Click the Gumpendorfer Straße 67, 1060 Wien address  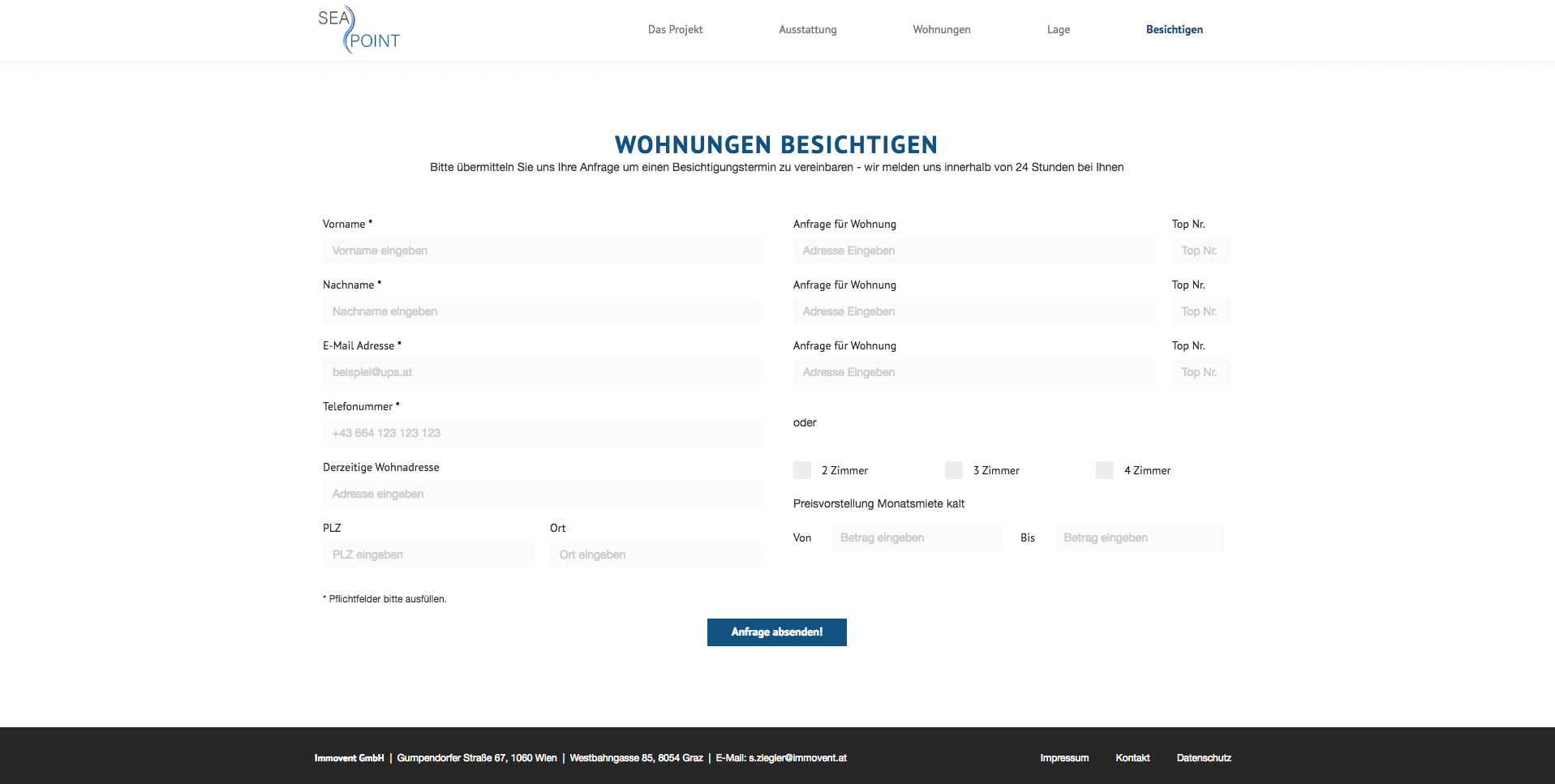click(x=477, y=758)
